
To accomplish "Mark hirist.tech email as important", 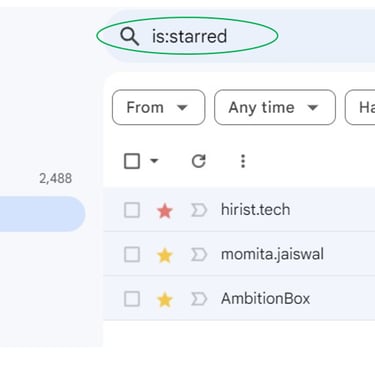I will (199, 211).
